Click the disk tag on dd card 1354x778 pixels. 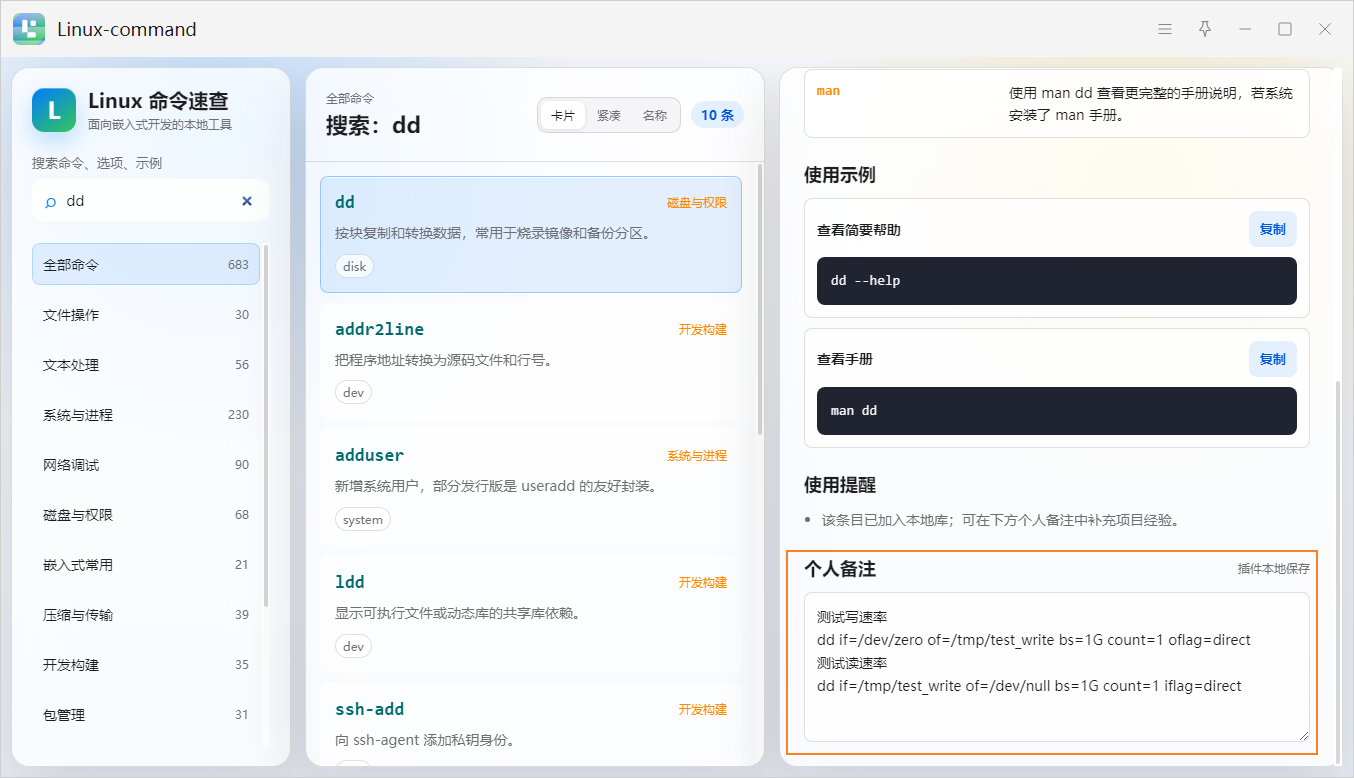tap(355, 267)
